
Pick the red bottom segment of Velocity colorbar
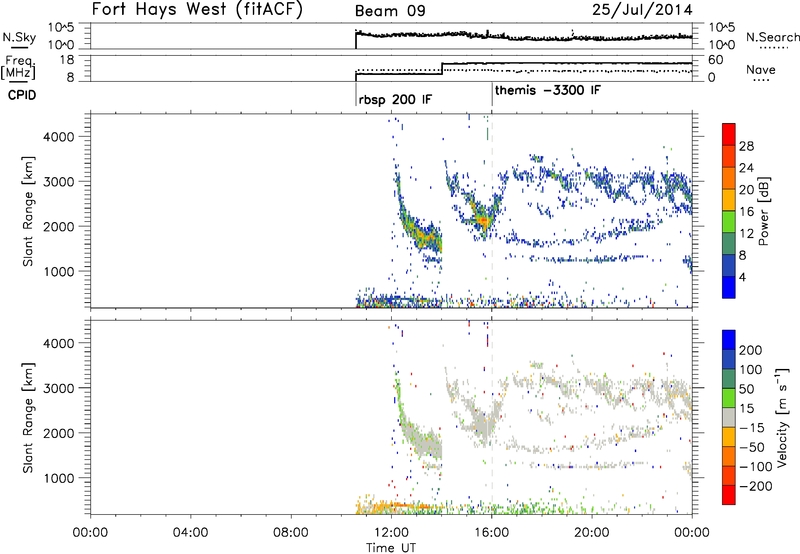click(x=729, y=495)
